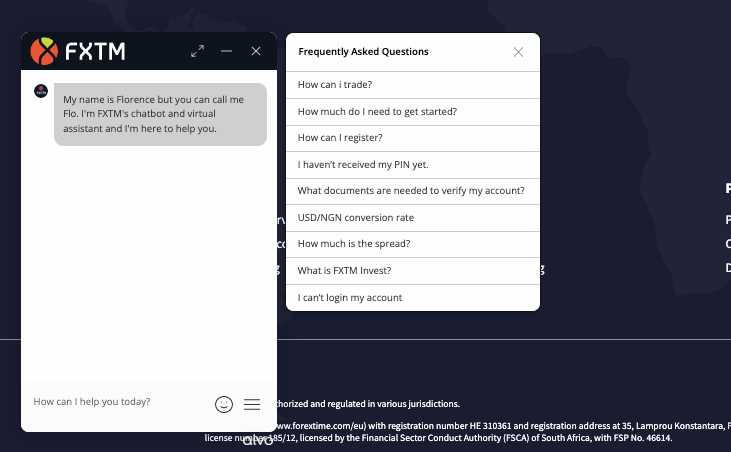This screenshot has height=452, width=731.
Task: Click 'registration number HE 310361' footer text
Action: (449, 425)
